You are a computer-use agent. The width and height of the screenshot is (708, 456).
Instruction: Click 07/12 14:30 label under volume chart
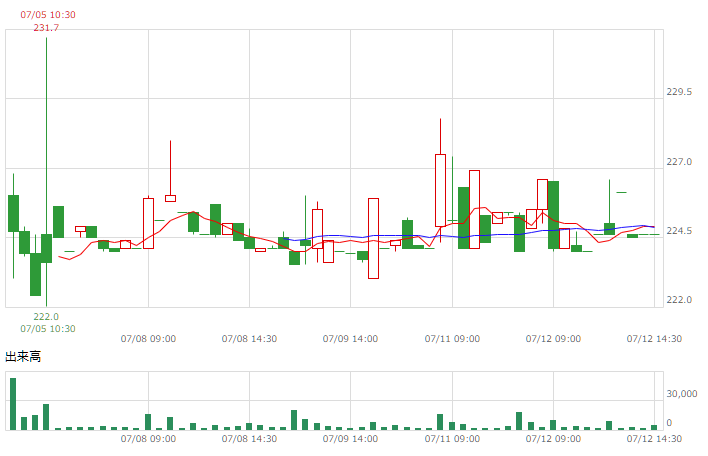[x=654, y=438]
